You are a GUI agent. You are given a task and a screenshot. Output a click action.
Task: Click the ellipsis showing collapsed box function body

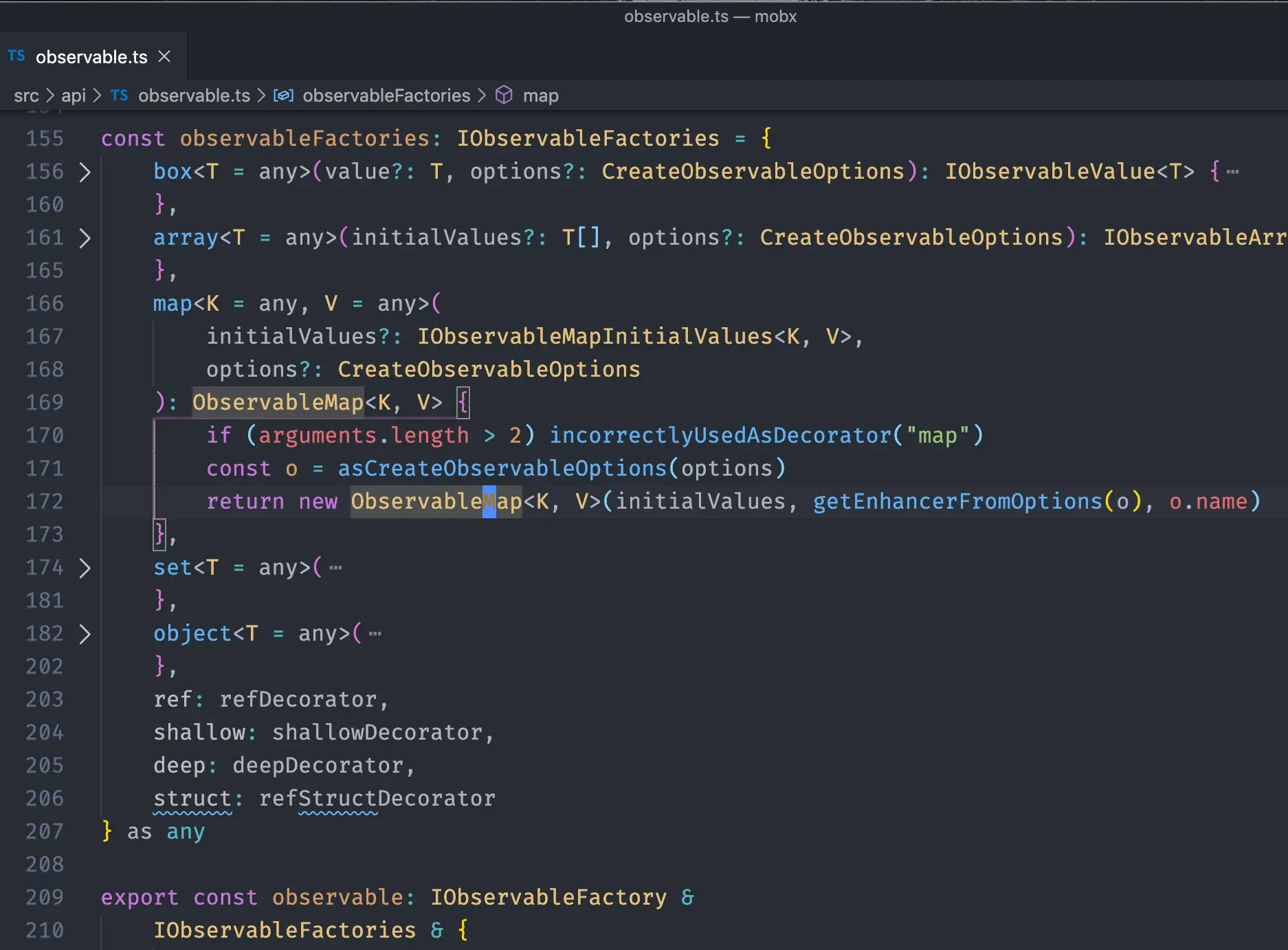coord(1232,172)
